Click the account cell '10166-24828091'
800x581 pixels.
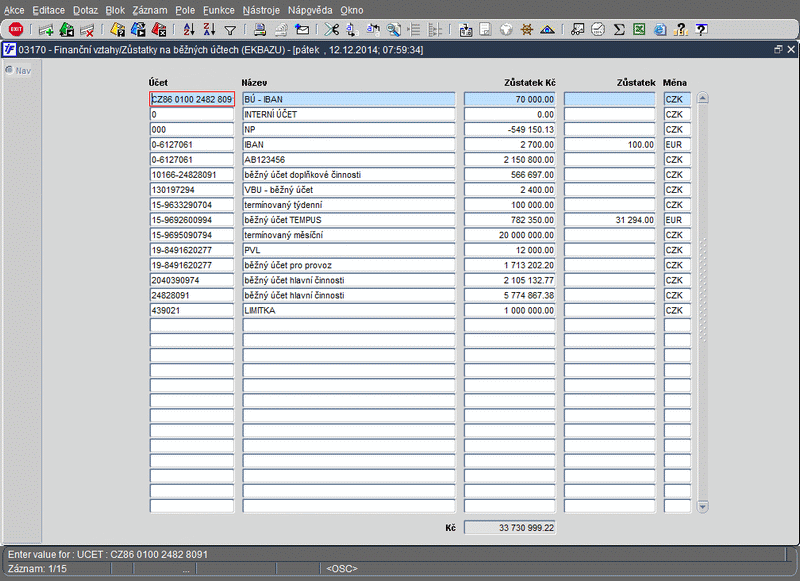[x=192, y=174]
